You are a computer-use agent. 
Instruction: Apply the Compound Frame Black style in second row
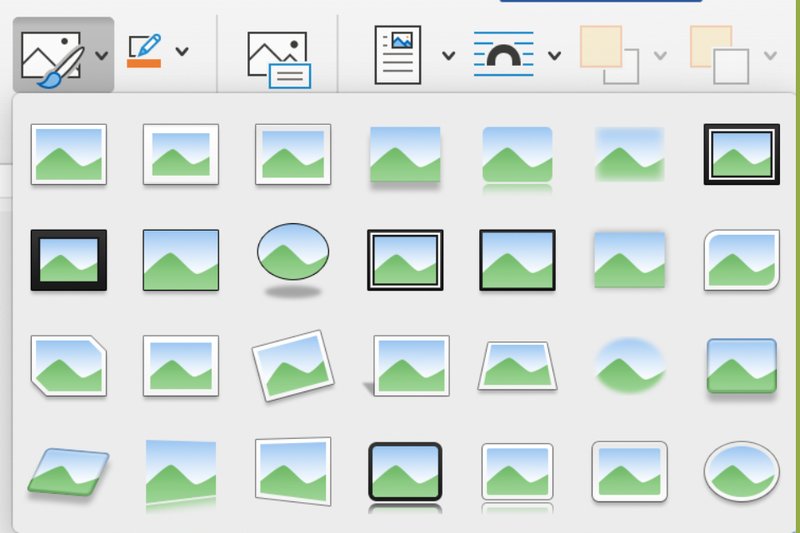[405, 260]
